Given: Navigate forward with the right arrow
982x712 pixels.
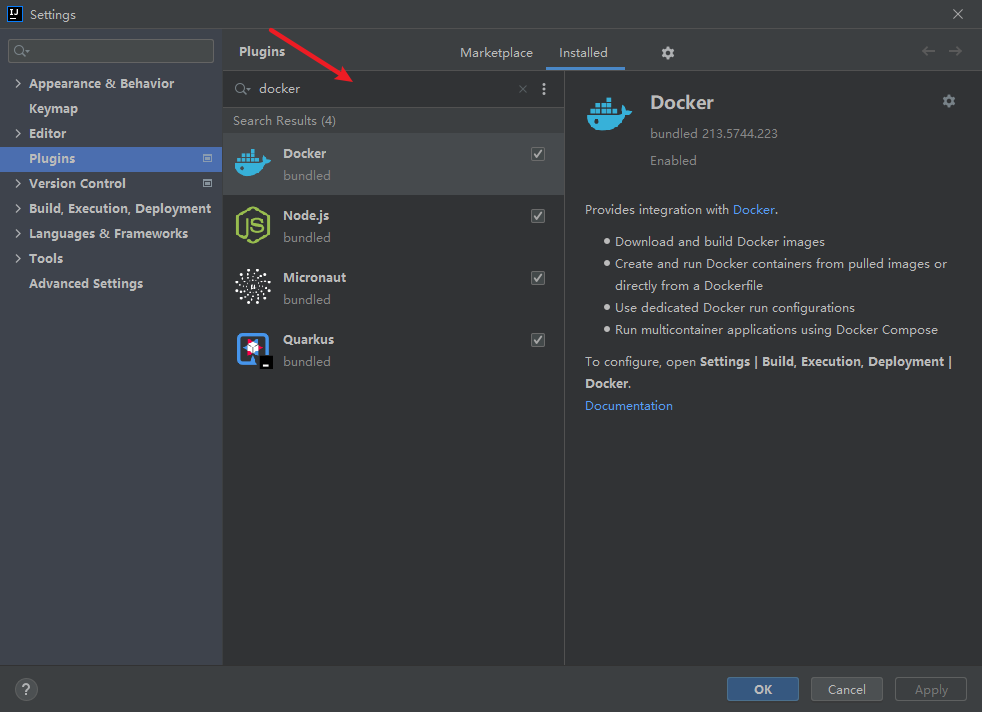Looking at the screenshot, I should [x=955, y=51].
